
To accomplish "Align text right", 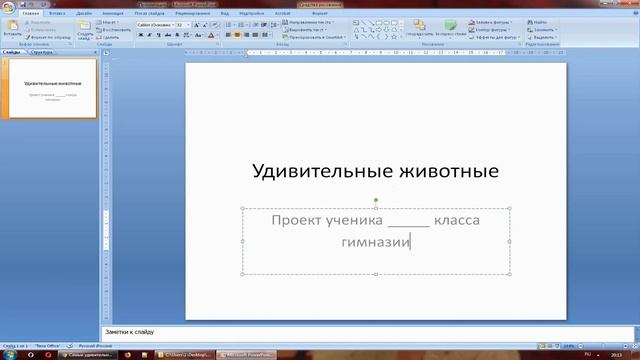I will pos(246,35).
